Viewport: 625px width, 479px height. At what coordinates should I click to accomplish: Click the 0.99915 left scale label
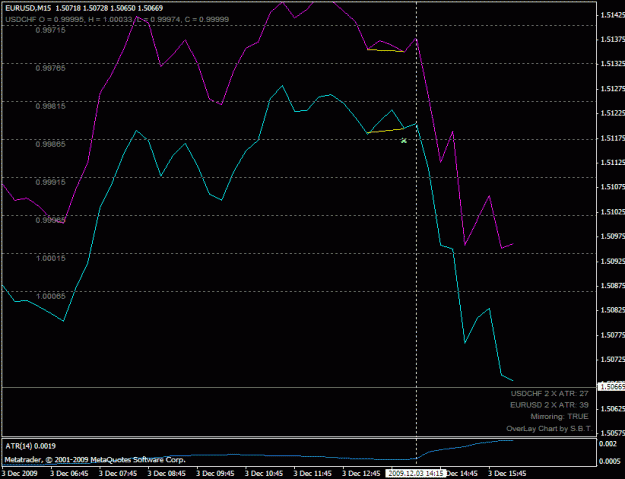pyautogui.click(x=51, y=182)
